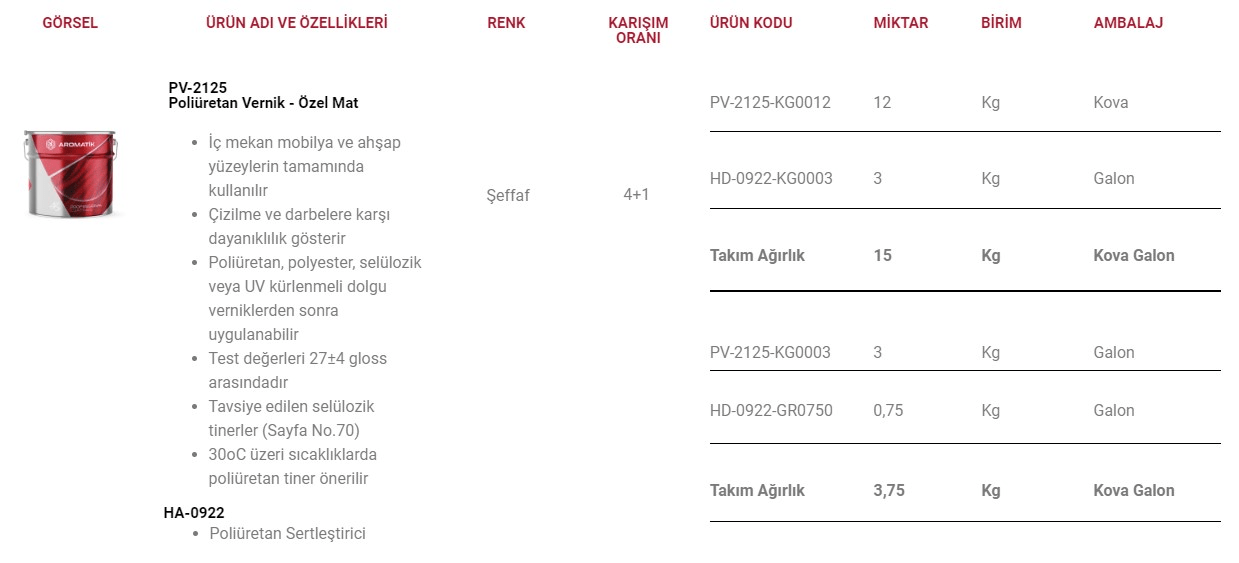Click the GÖRSEL column header
This screenshot has height=563, width=1239.
point(70,22)
